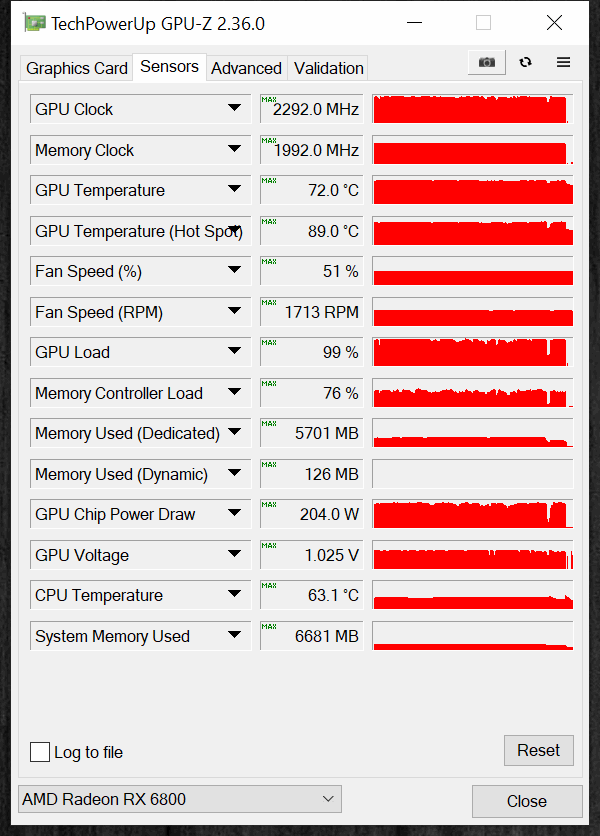Image resolution: width=600 pixels, height=836 pixels.
Task: Click the Reset button
Action: 539,750
